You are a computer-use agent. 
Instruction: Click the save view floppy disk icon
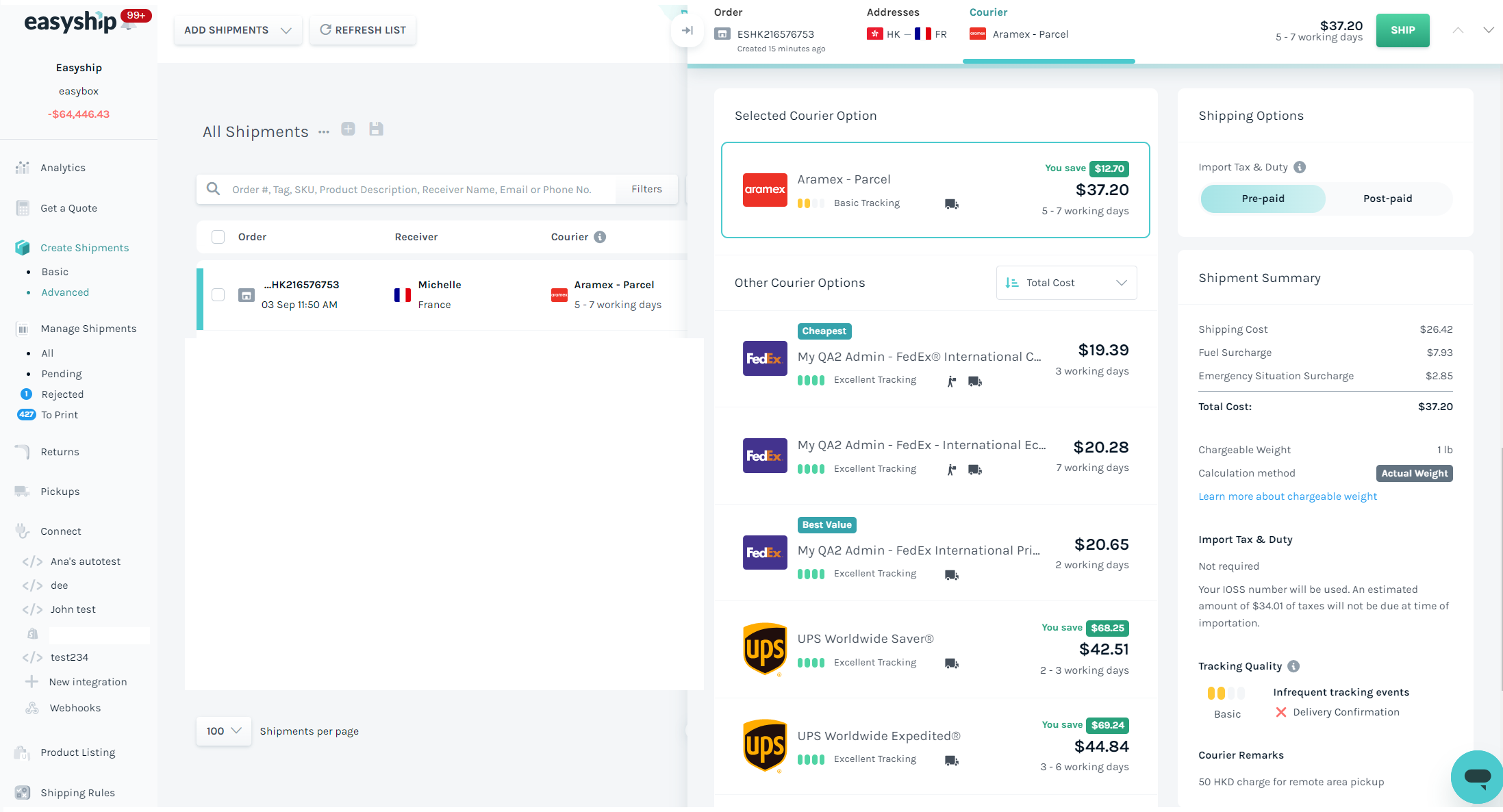pos(376,129)
